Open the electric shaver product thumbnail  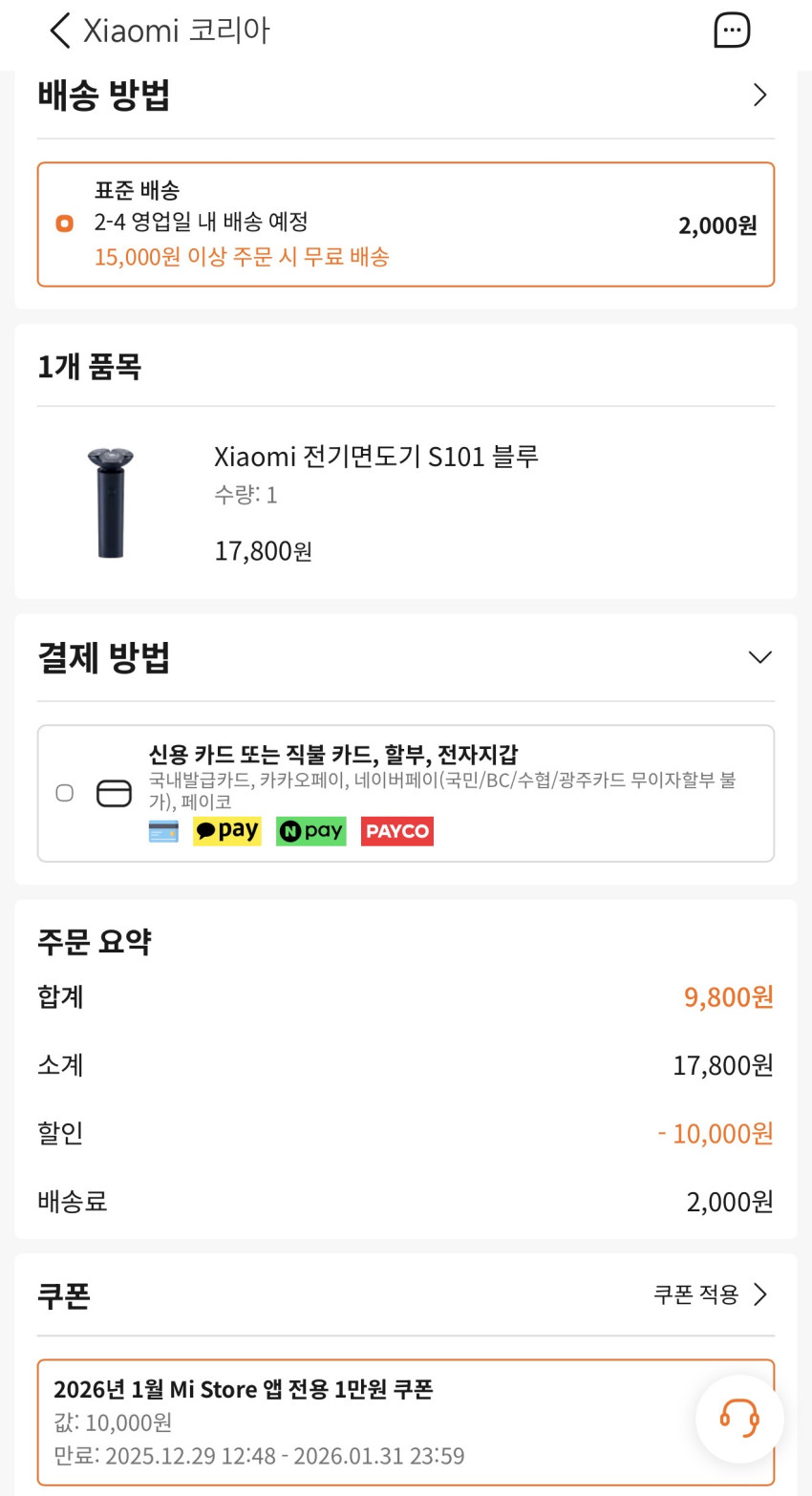tap(111, 502)
